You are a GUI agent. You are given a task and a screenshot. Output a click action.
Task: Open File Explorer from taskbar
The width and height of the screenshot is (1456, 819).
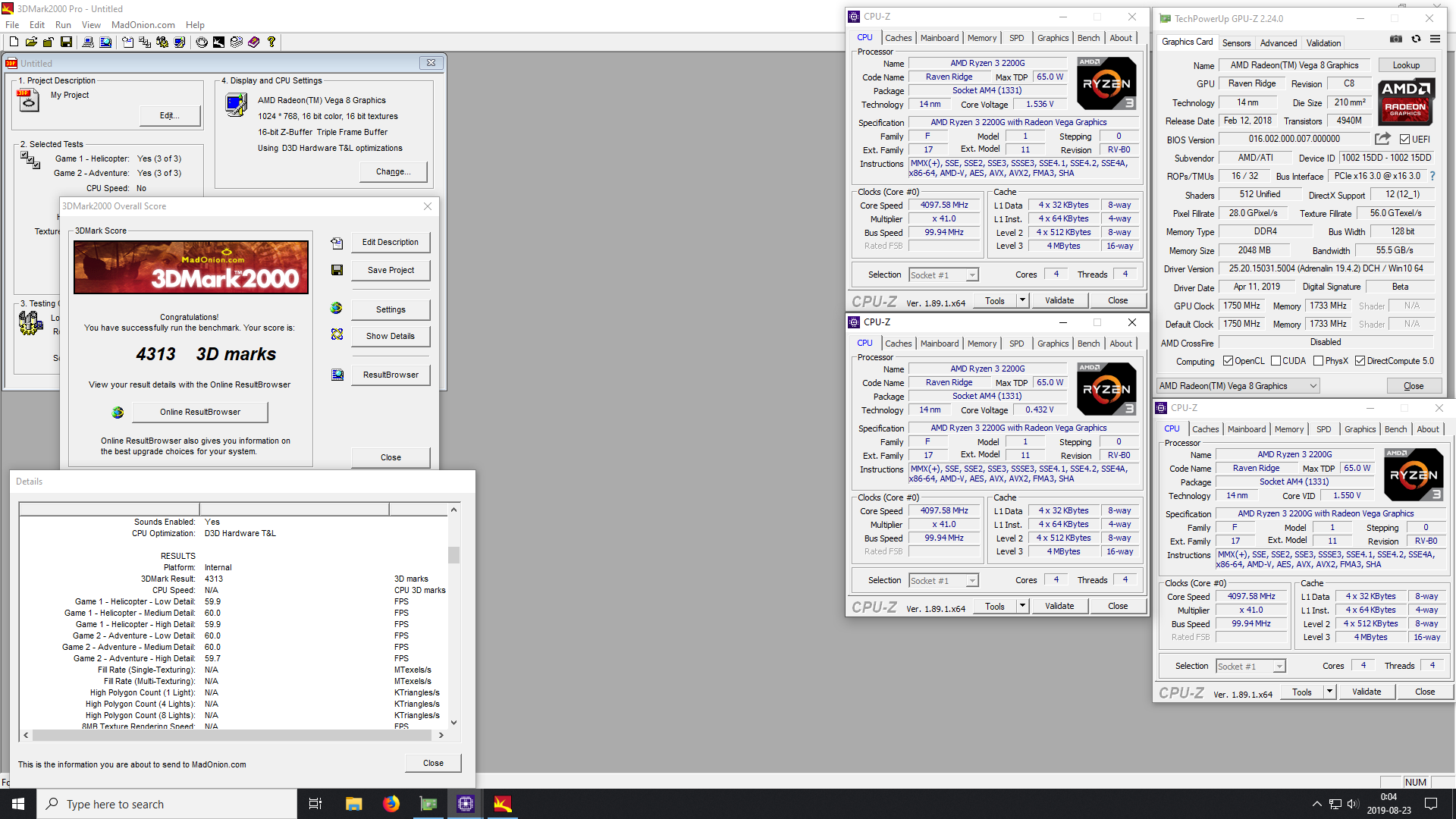353,804
